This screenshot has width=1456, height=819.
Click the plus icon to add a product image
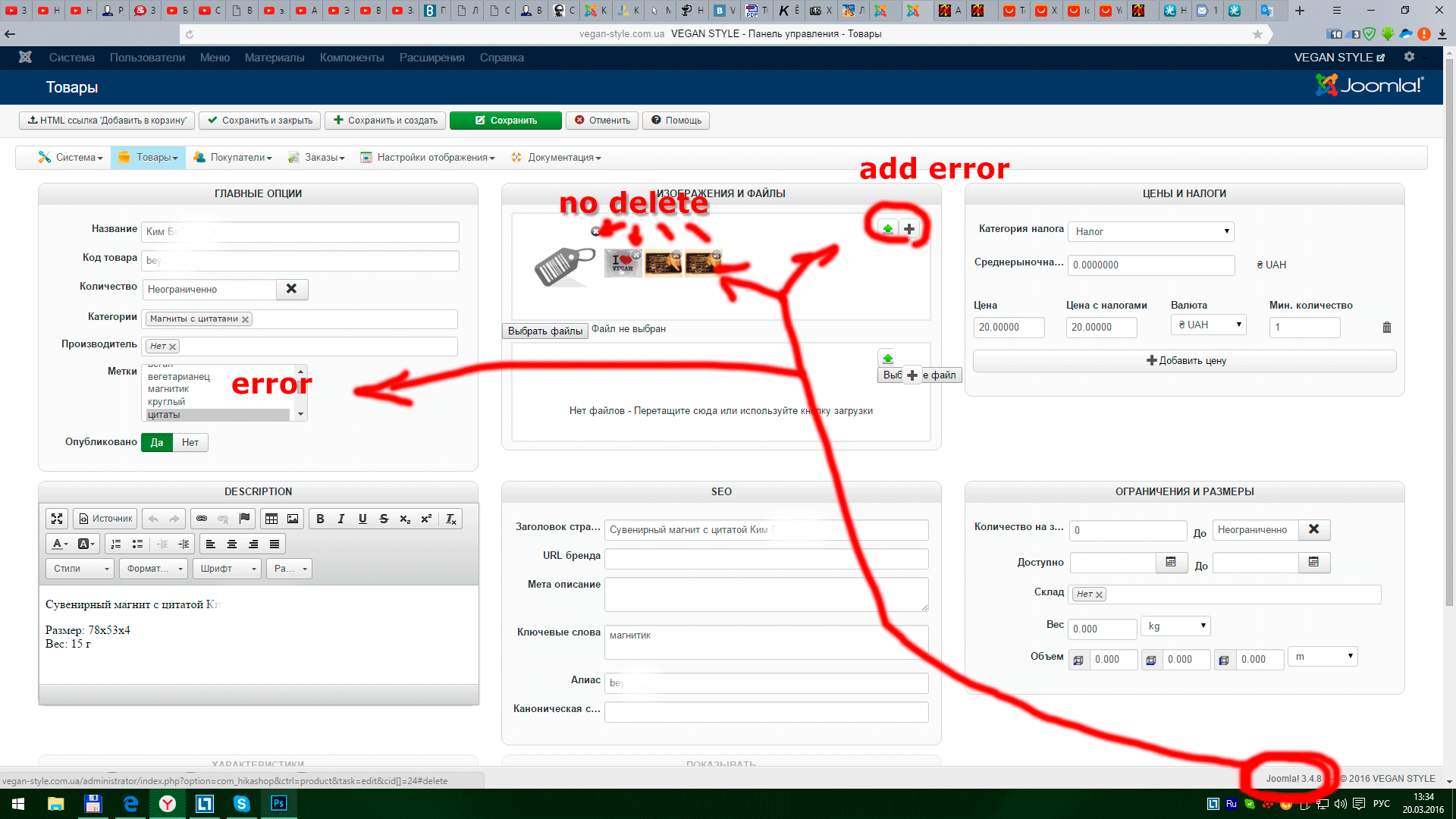point(909,228)
